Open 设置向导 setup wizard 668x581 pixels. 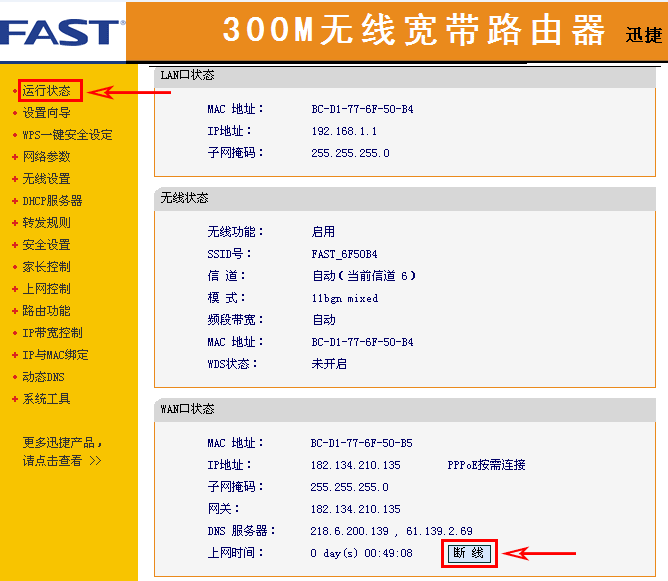(47, 113)
